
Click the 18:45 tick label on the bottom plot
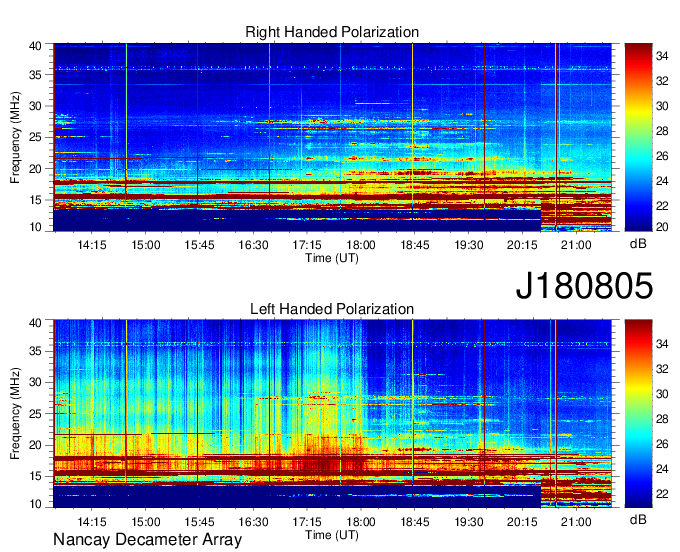tap(415, 522)
